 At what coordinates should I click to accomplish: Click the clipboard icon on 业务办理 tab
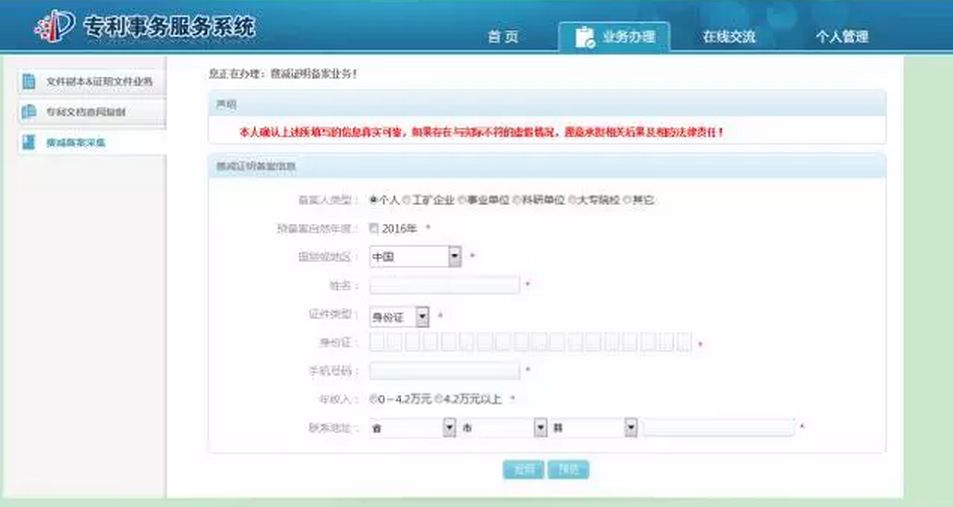pos(584,37)
